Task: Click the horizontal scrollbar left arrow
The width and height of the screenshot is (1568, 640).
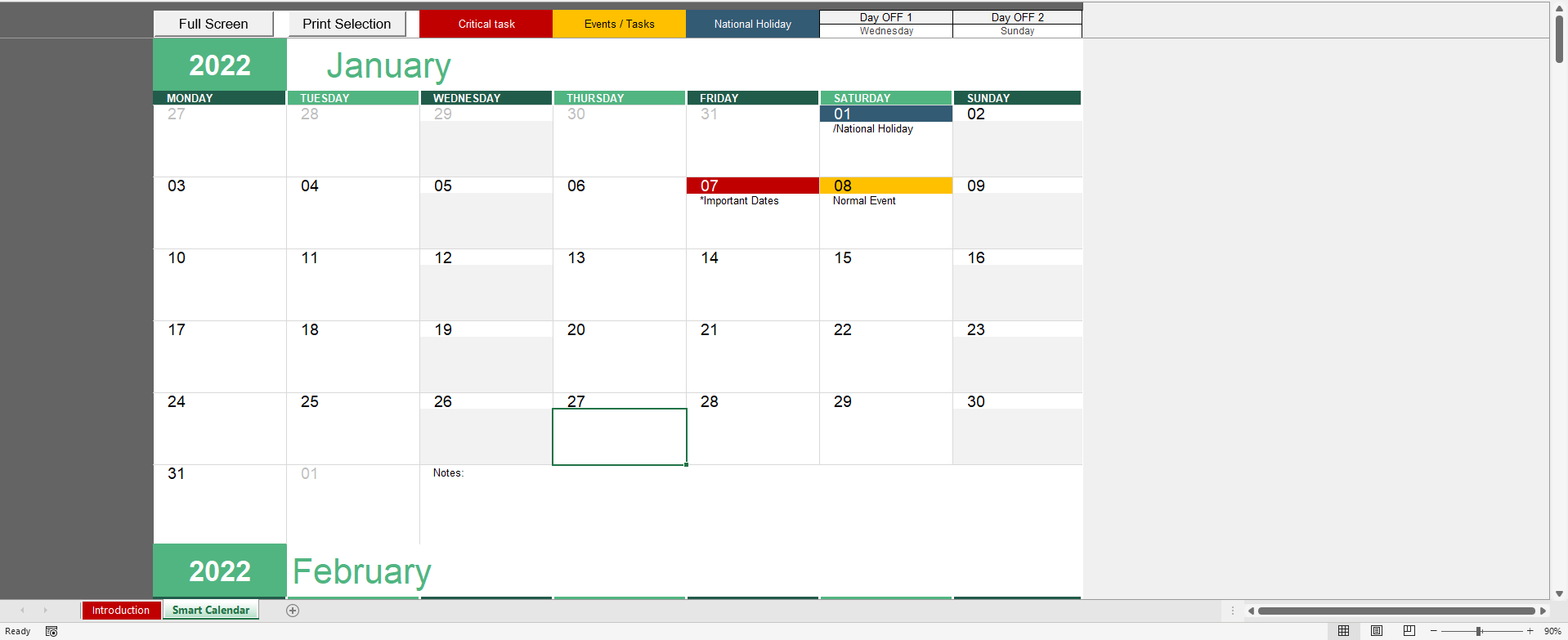Action: tap(1251, 611)
